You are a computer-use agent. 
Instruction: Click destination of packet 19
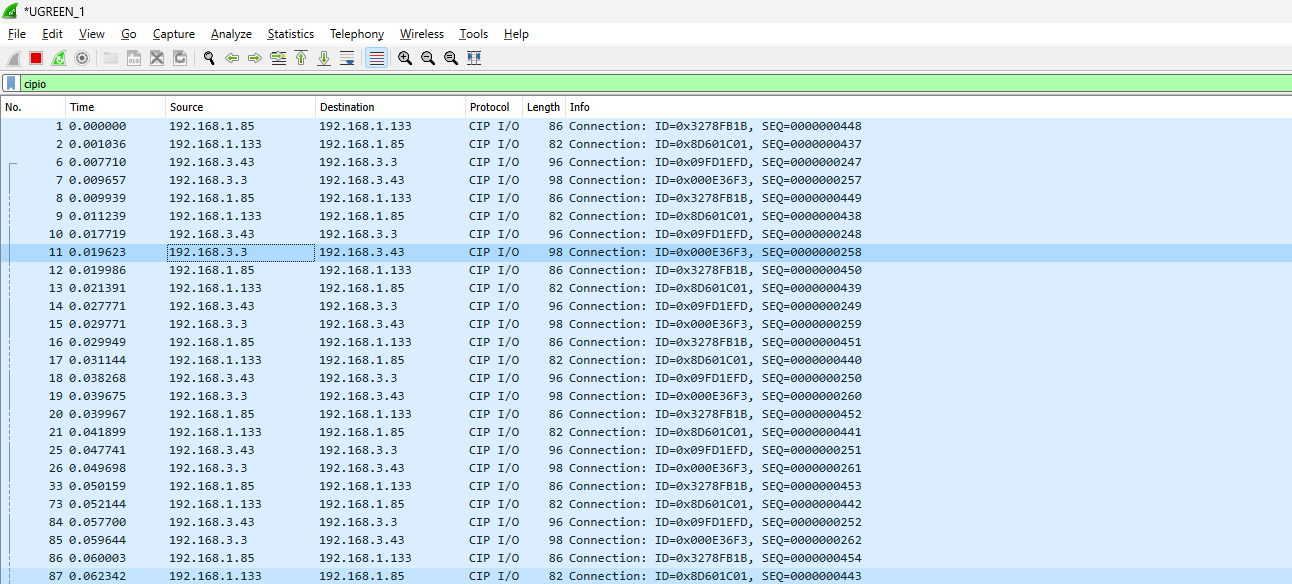click(x=362, y=396)
